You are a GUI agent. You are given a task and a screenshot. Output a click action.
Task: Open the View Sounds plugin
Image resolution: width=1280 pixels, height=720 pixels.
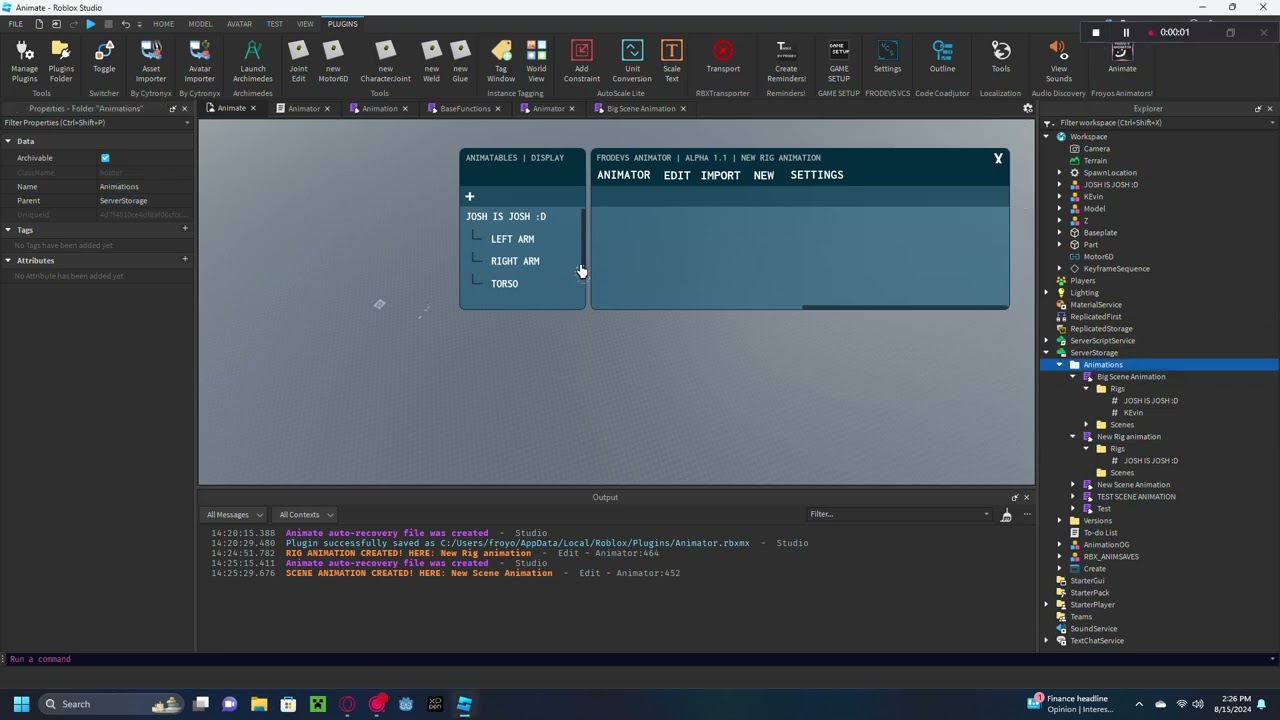click(x=1058, y=60)
